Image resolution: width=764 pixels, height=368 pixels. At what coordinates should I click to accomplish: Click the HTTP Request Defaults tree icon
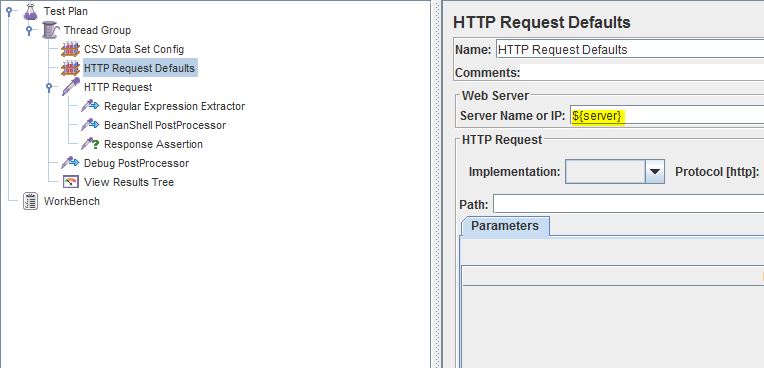[70, 68]
